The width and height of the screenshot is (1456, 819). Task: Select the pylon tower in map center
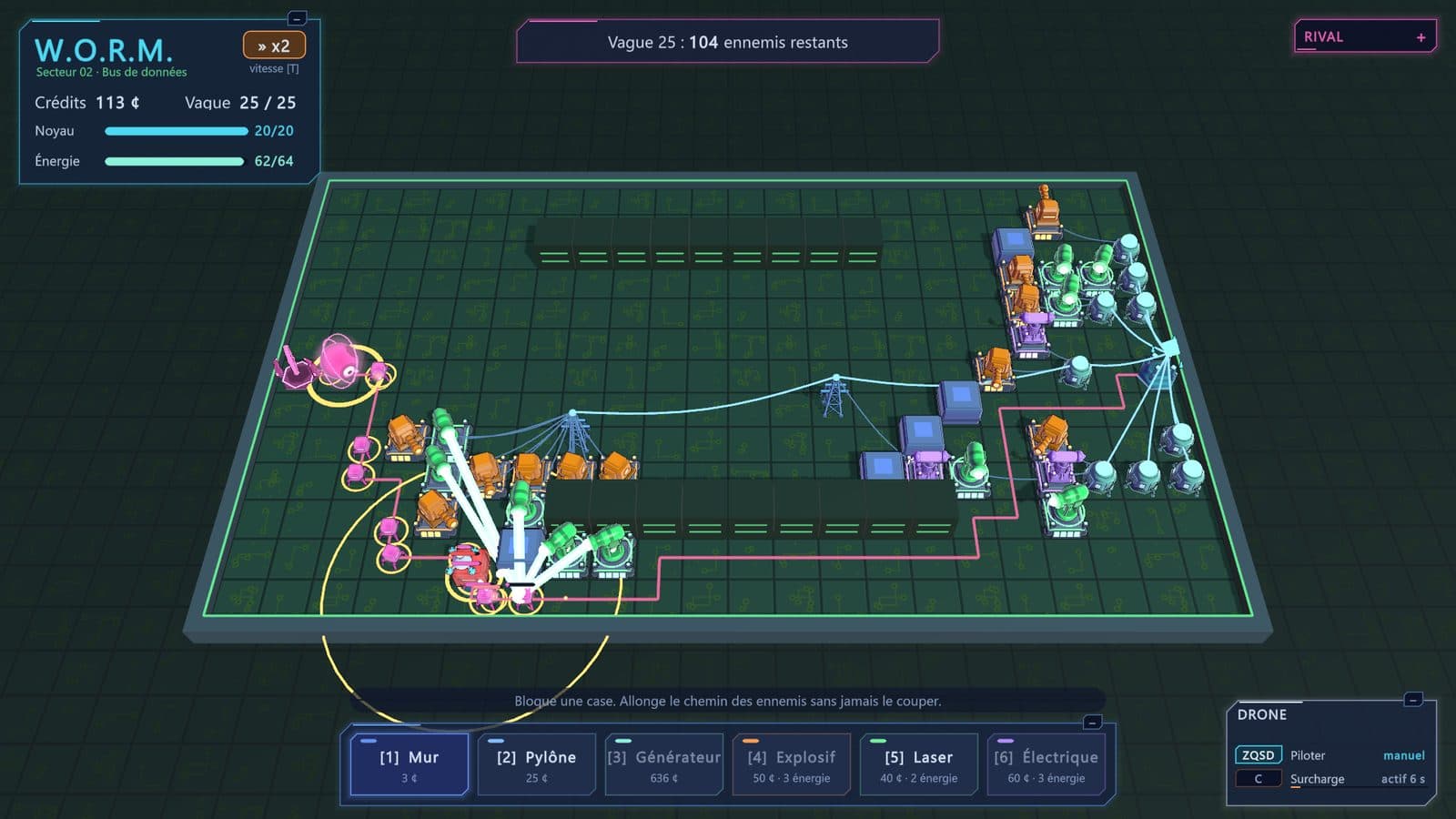click(834, 397)
